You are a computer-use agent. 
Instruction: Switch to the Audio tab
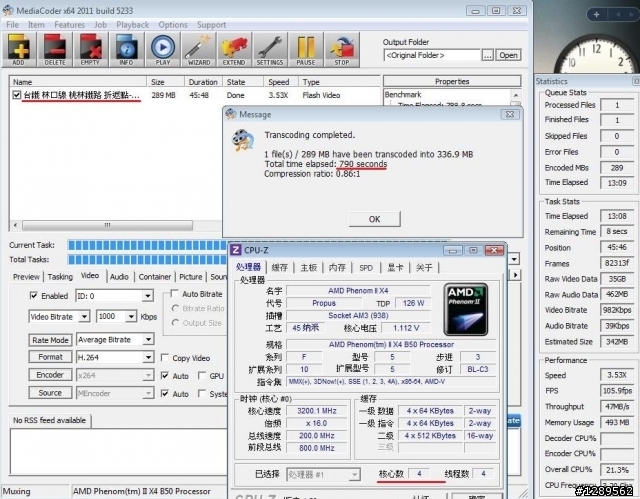click(x=119, y=277)
